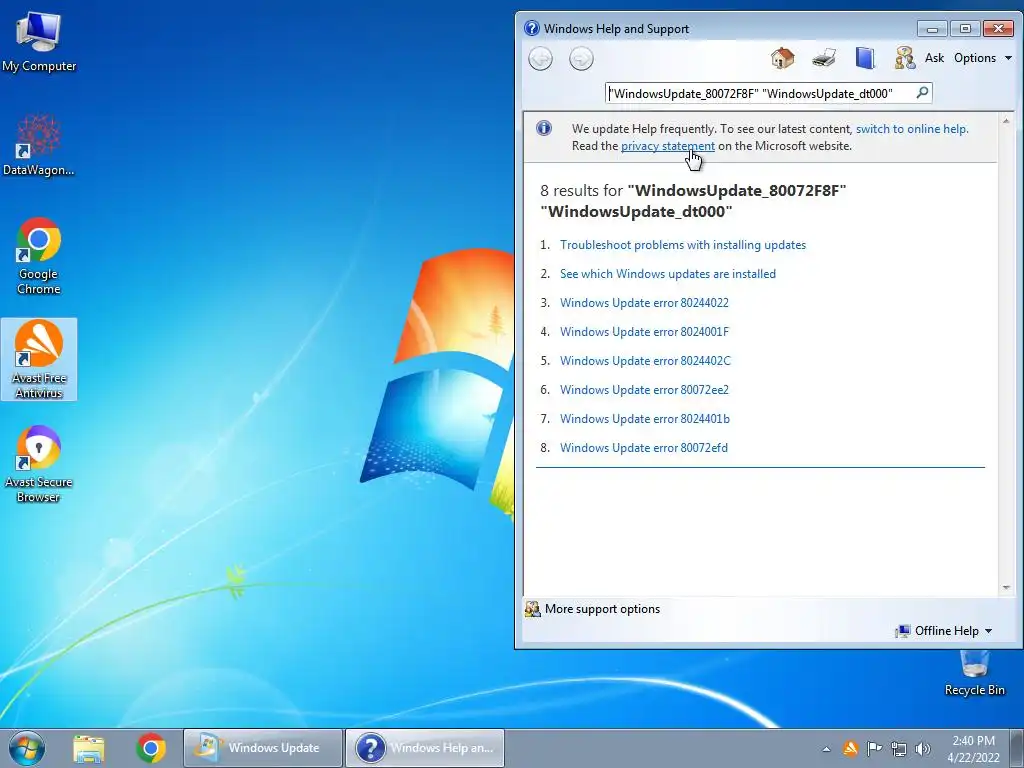Open the clock showing 2:40 PM

pos(973,748)
